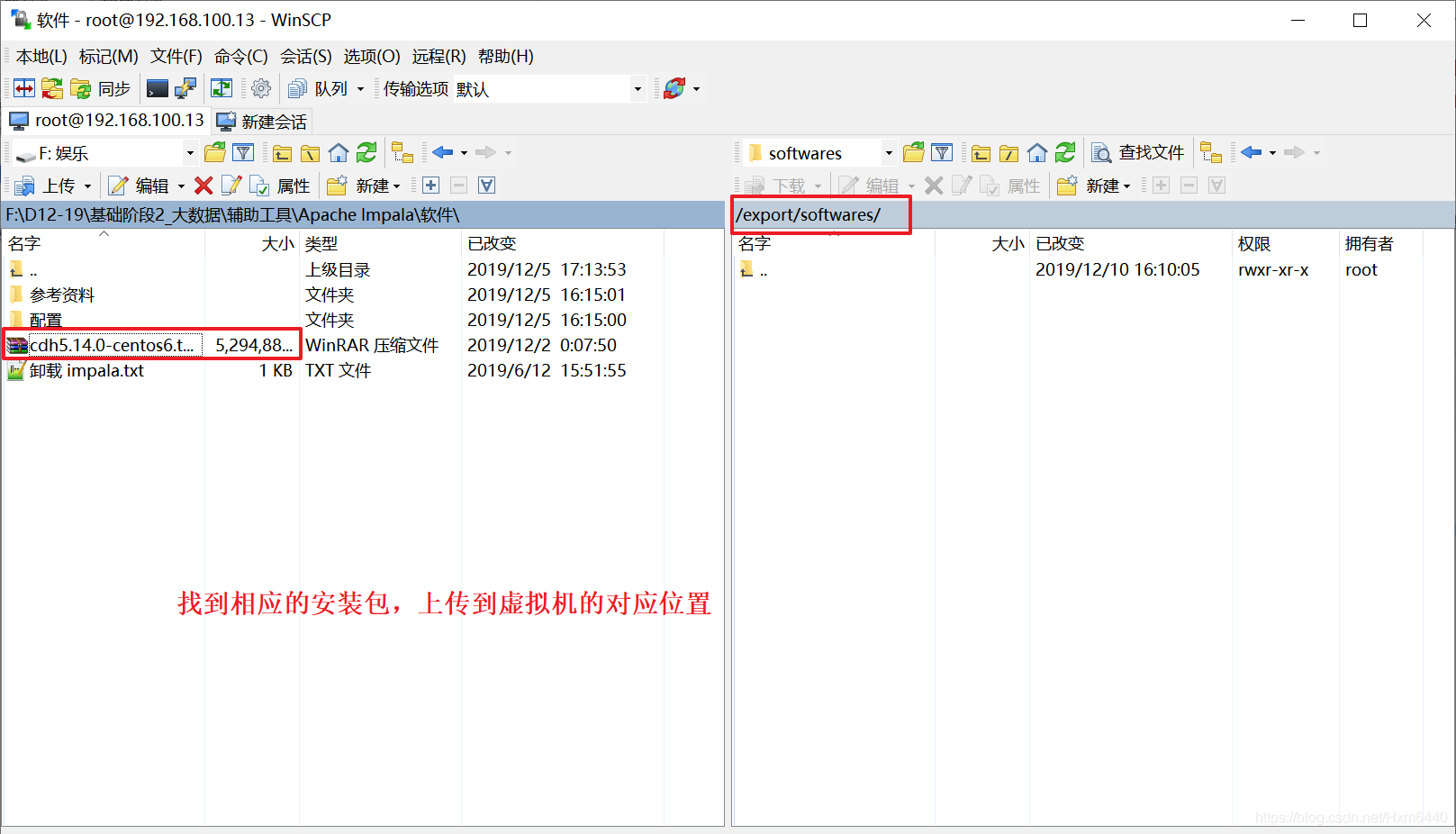1456x834 pixels.
Task: Click the local panel back arrow
Action: point(442,152)
